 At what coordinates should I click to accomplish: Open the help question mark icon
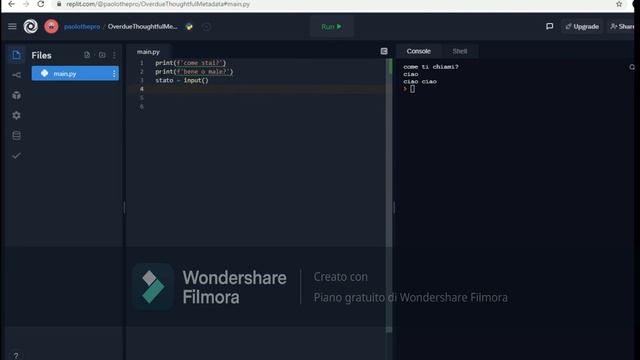point(16,356)
